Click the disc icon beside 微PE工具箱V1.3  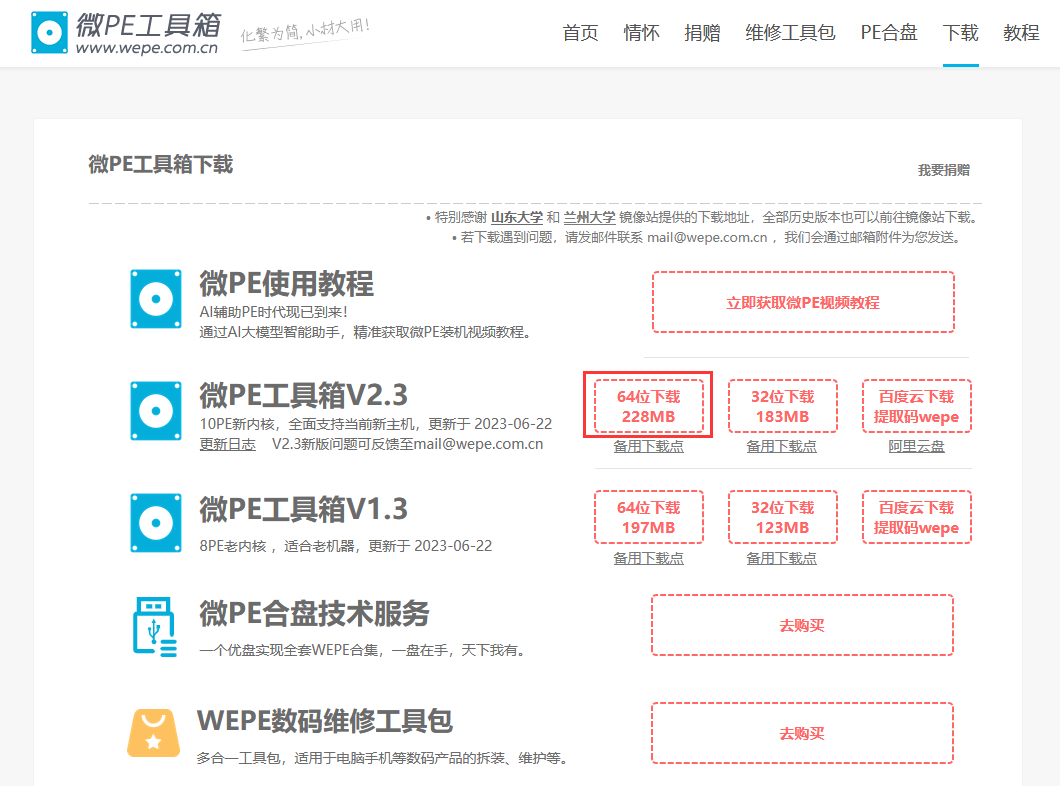point(155,523)
